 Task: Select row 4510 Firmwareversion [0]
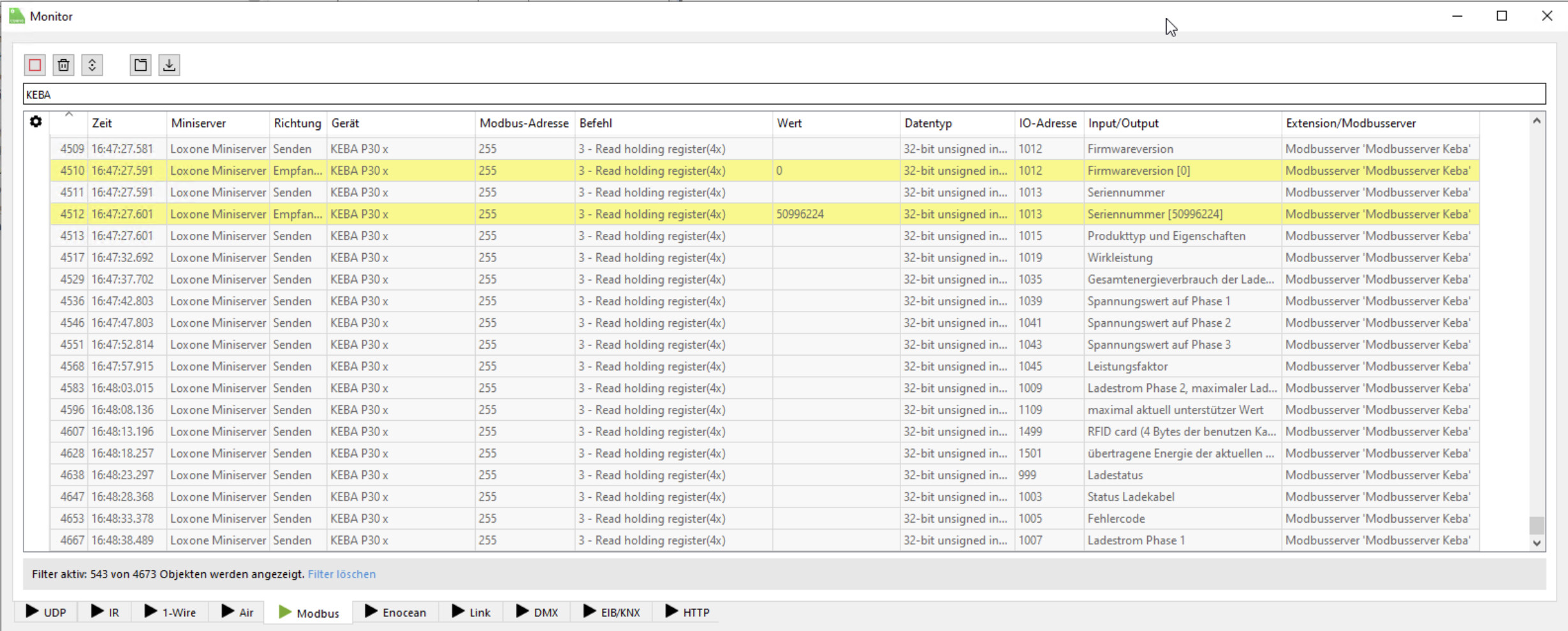(x=765, y=170)
